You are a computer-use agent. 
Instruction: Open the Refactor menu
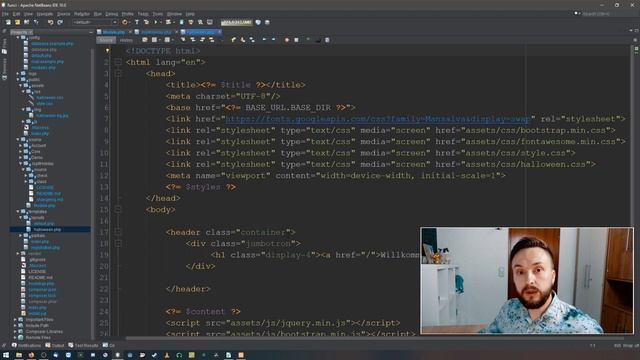[82, 14]
